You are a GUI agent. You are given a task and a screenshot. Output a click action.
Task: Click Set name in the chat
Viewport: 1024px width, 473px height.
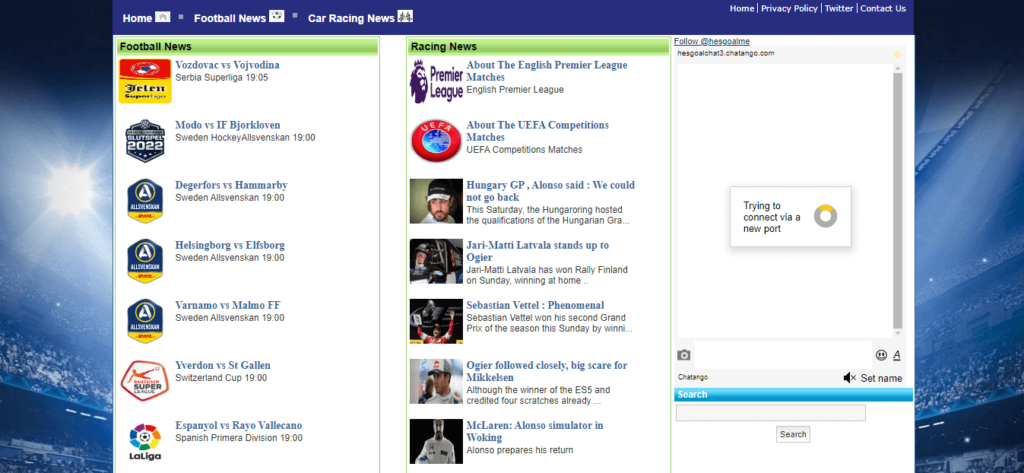pyautogui.click(x=881, y=378)
